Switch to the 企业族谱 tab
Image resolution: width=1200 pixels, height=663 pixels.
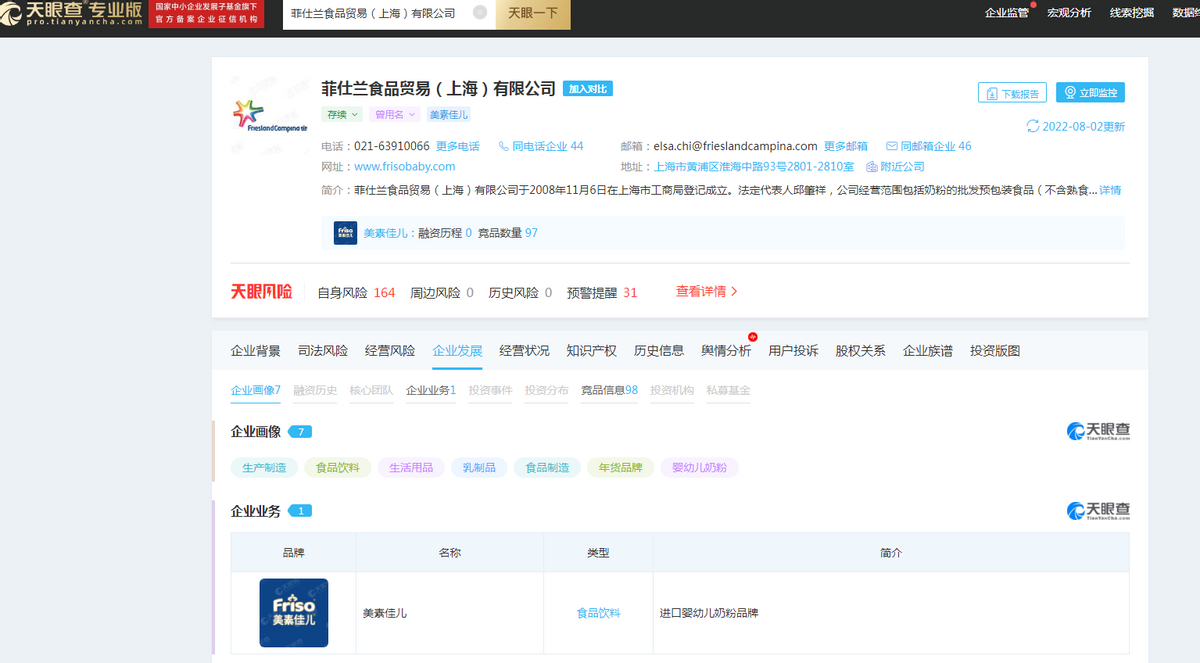point(928,351)
